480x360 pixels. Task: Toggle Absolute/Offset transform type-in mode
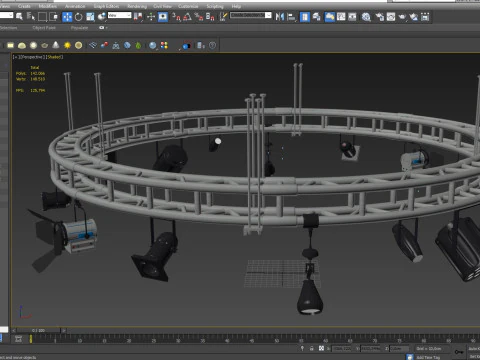(x=321, y=348)
